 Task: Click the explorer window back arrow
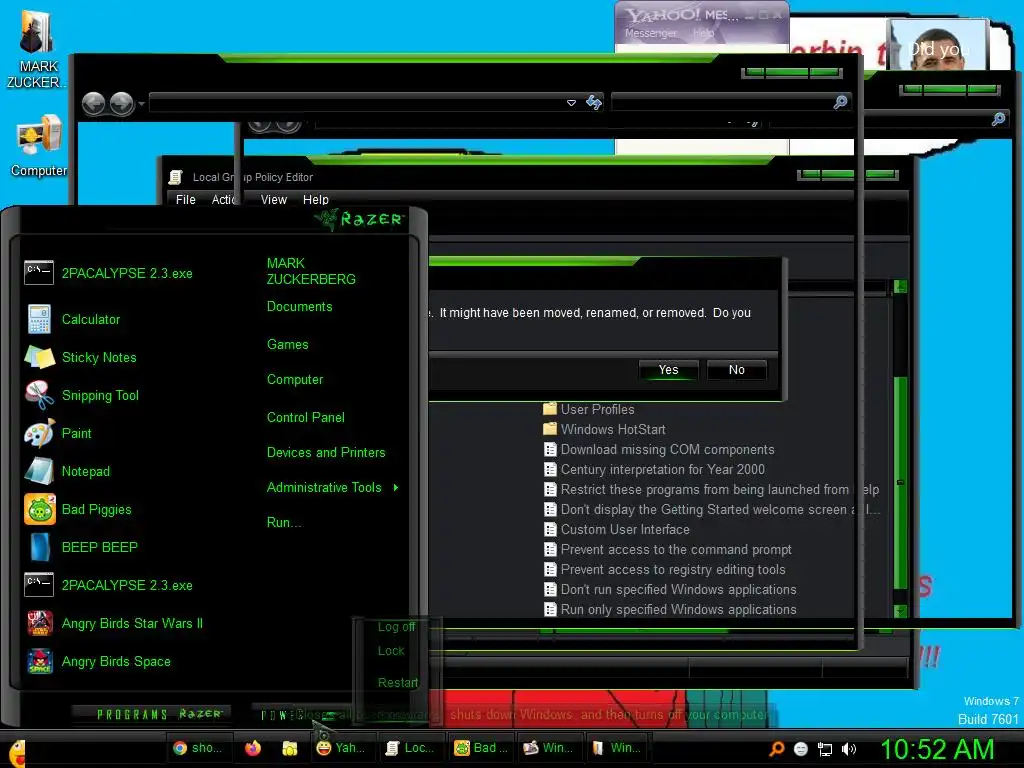[x=93, y=103]
